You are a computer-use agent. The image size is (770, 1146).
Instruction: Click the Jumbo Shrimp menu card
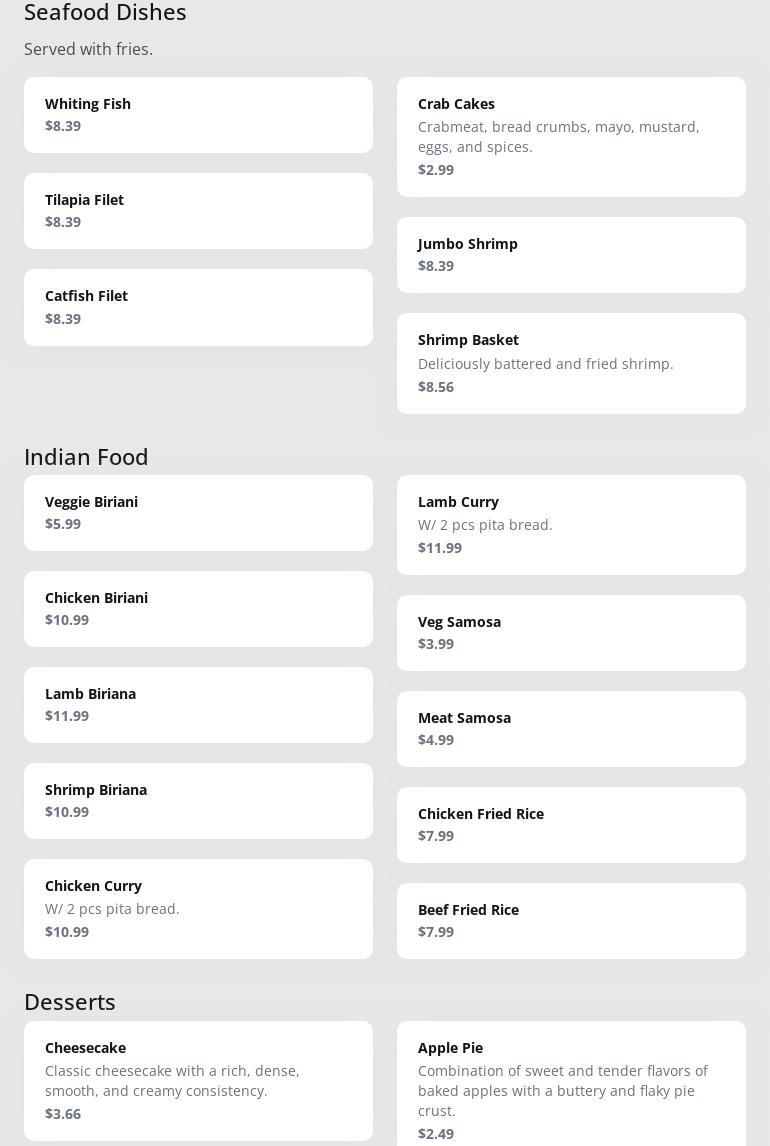pos(571,255)
